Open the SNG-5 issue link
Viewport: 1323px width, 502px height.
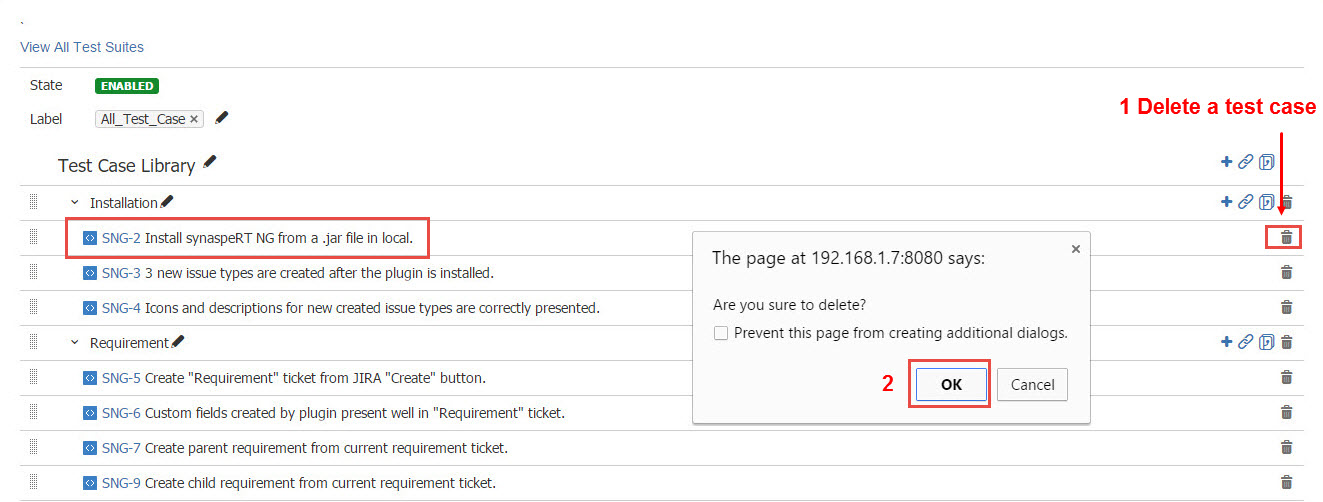pyautogui.click(x=121, y=378)
